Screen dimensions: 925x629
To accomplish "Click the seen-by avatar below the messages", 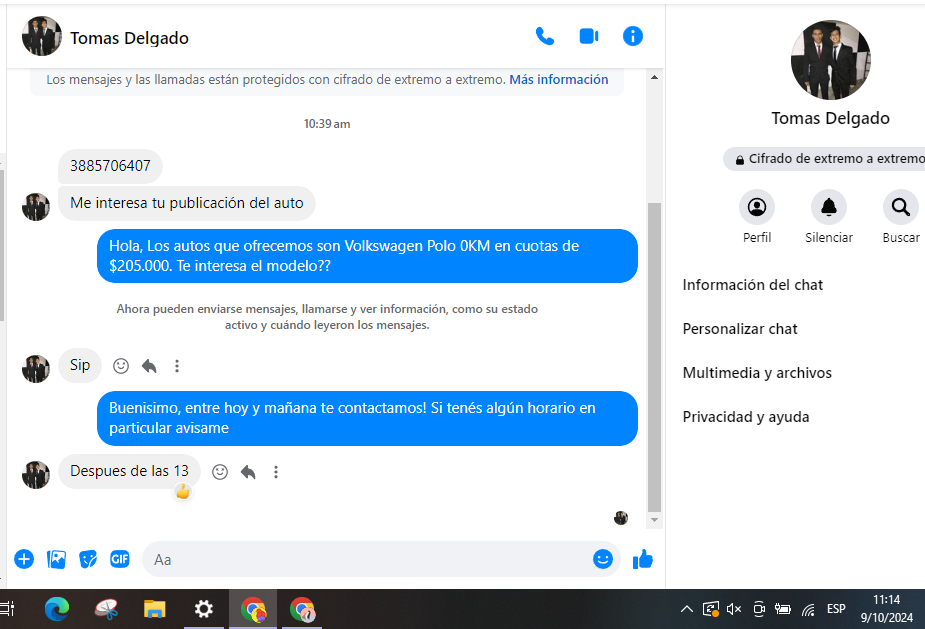I will click(621, 518).
